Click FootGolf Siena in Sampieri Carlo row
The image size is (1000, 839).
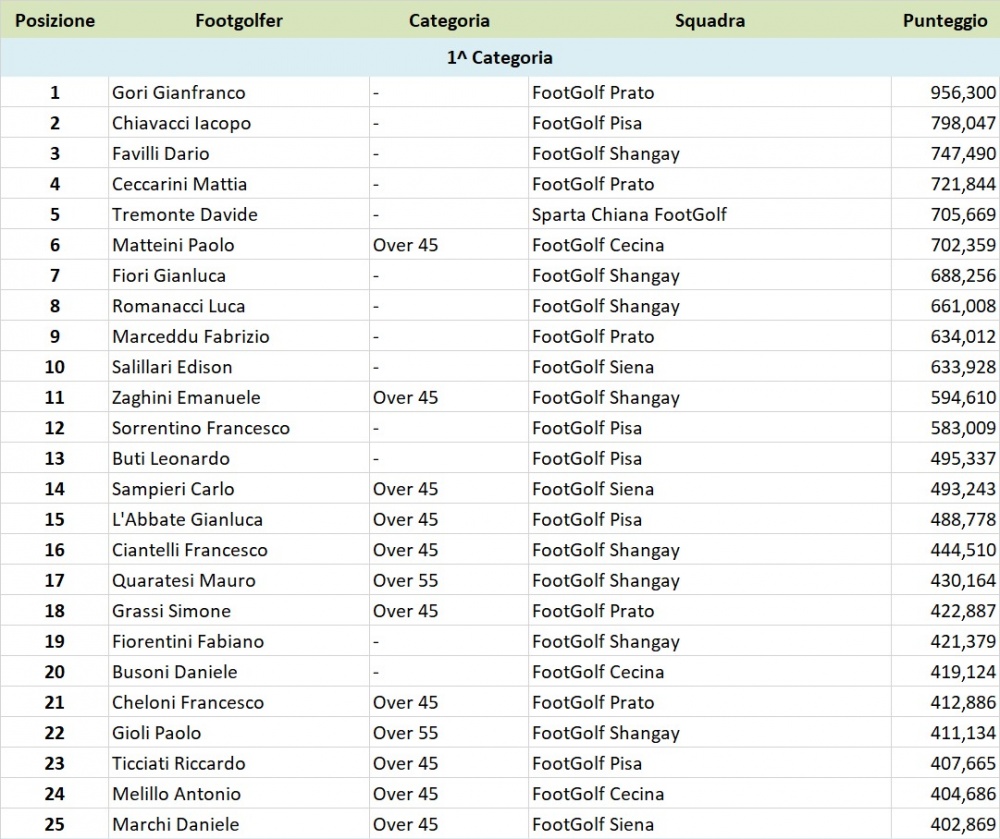[593, 489]
